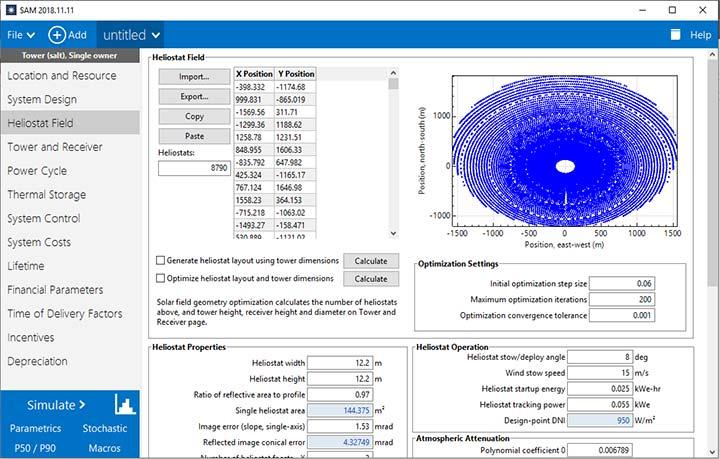
Task: Click main page scroll-up arrow
Action: click(712, 55)
